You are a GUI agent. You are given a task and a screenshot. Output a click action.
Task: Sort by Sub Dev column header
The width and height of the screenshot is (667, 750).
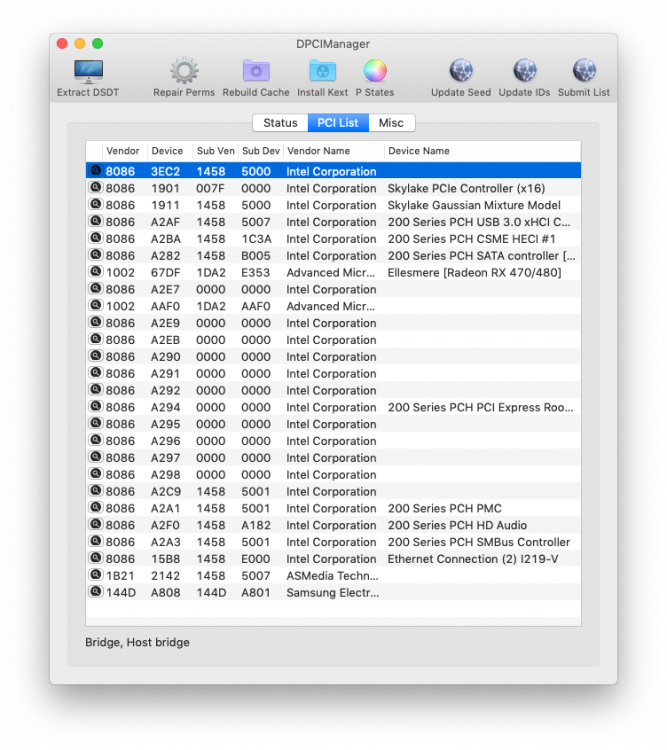point(261,151)
